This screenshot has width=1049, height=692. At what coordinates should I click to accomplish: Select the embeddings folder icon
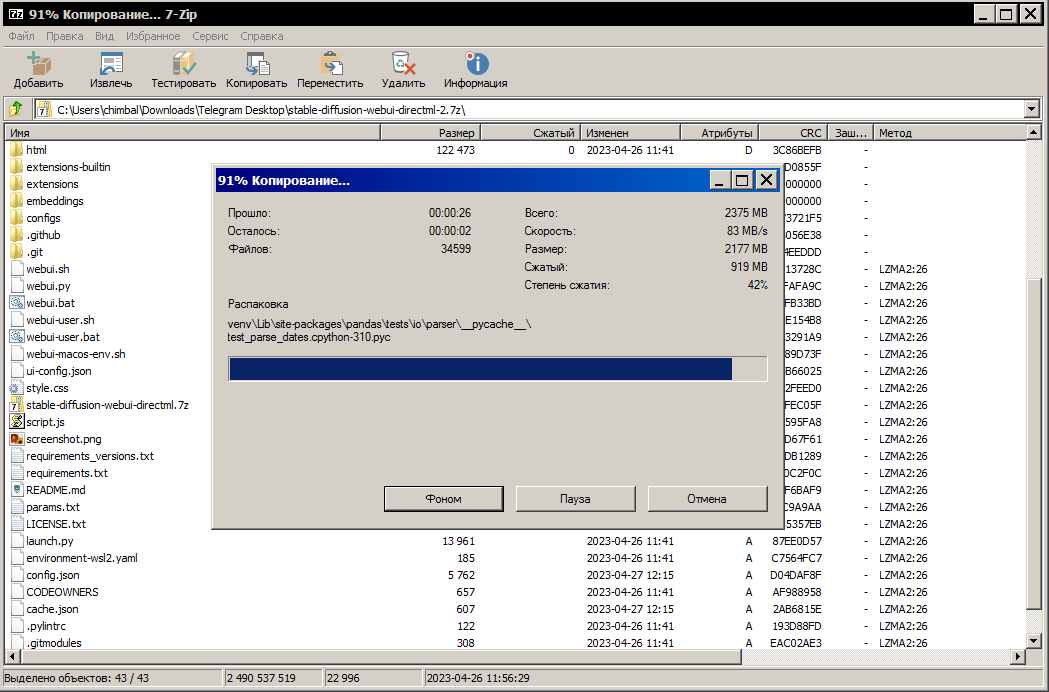point(17,201)
